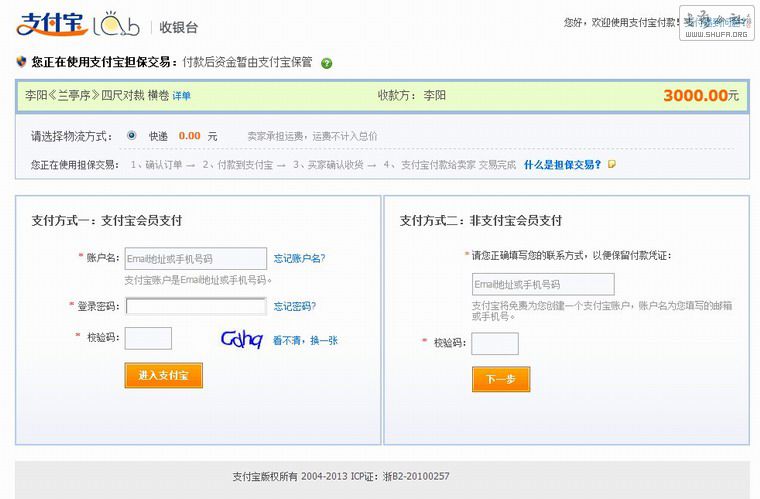Open the 详单 order detail link
The height and width of the screenshot is (499, 760).
(x=181, y=96)
